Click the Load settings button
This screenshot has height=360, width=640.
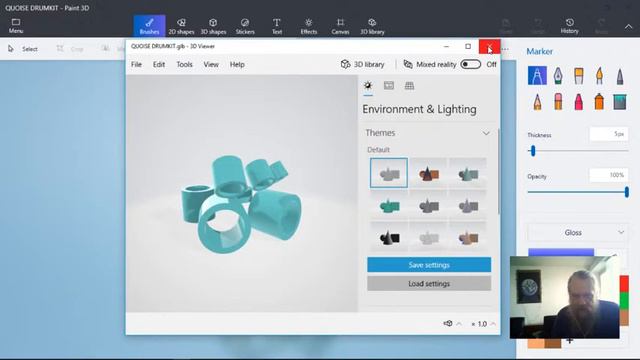[429, 283]
